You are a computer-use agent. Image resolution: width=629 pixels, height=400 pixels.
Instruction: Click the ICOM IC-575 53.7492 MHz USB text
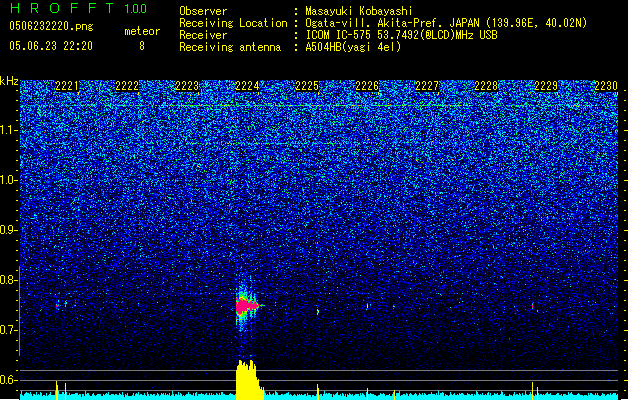click(401, 35)
